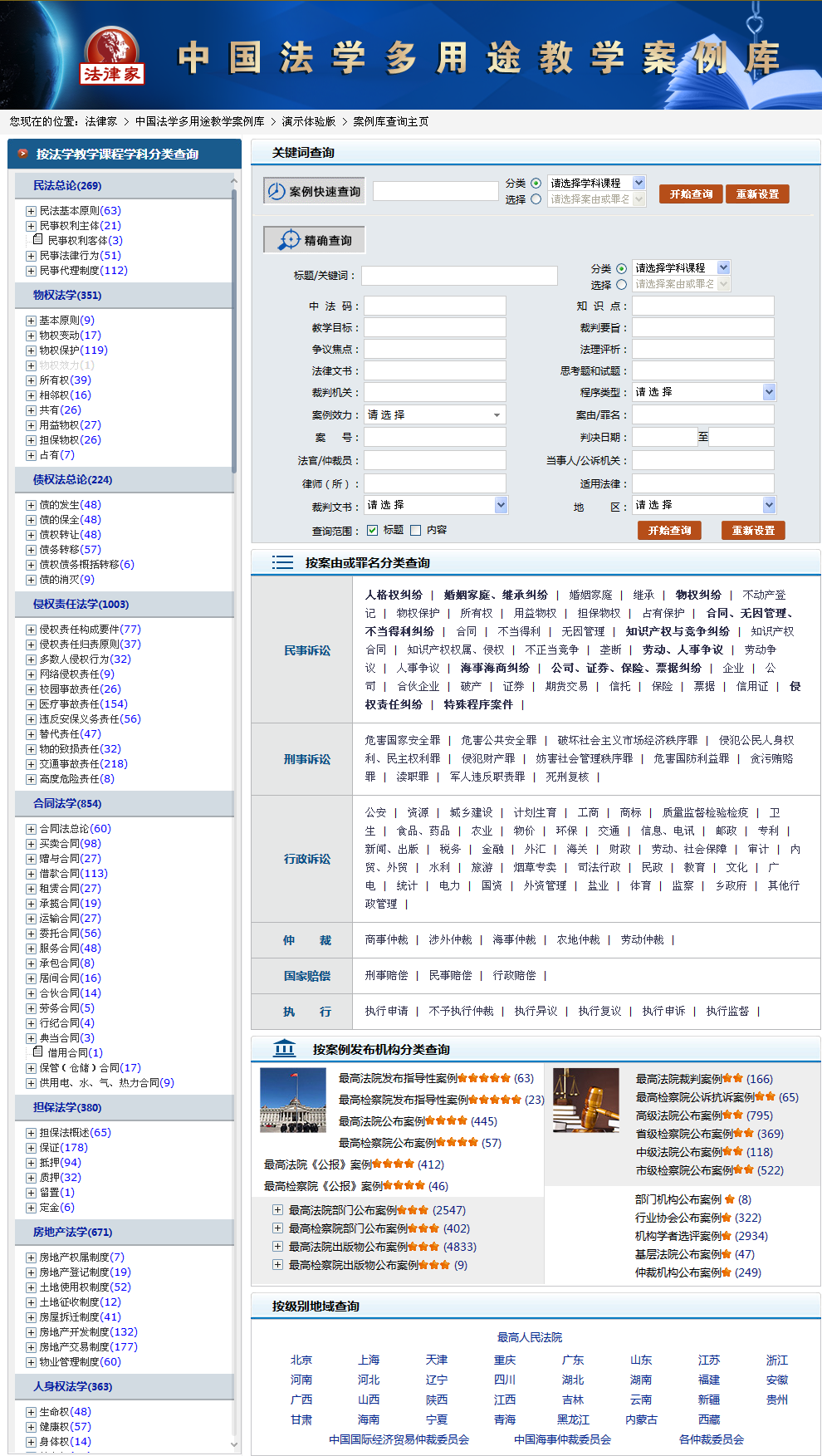Click the 判决日期 start date field
Image resolution: width=822 pixels, height=1456 pixels.
pyautogui.click(x=665, y=437)
